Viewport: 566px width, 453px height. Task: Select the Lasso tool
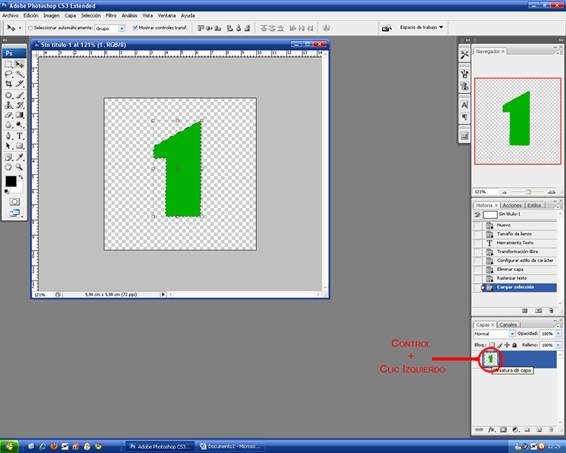click(9, 74)
